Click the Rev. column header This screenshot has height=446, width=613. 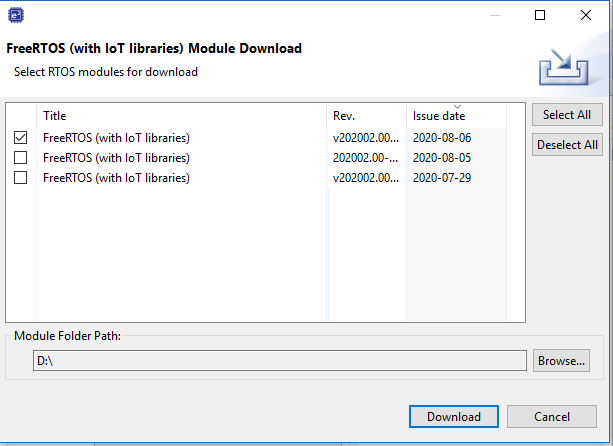tap(344, 116)
